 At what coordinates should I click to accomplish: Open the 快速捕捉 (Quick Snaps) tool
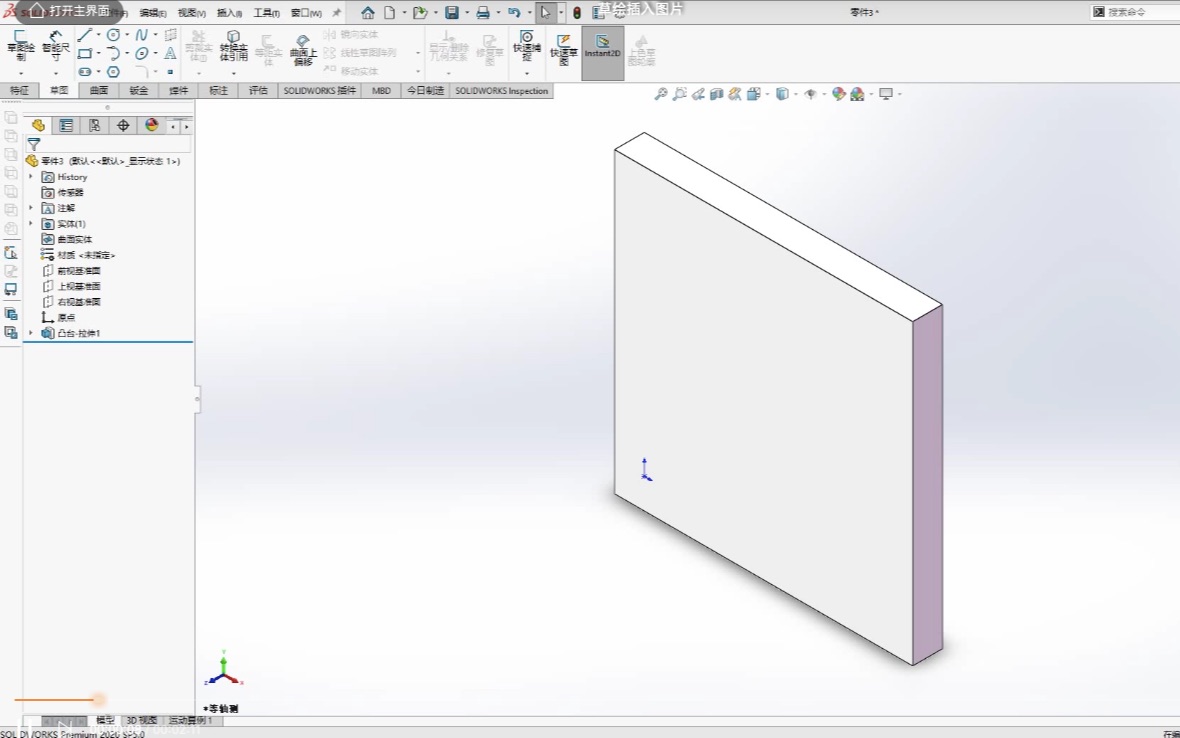(527, 45)
